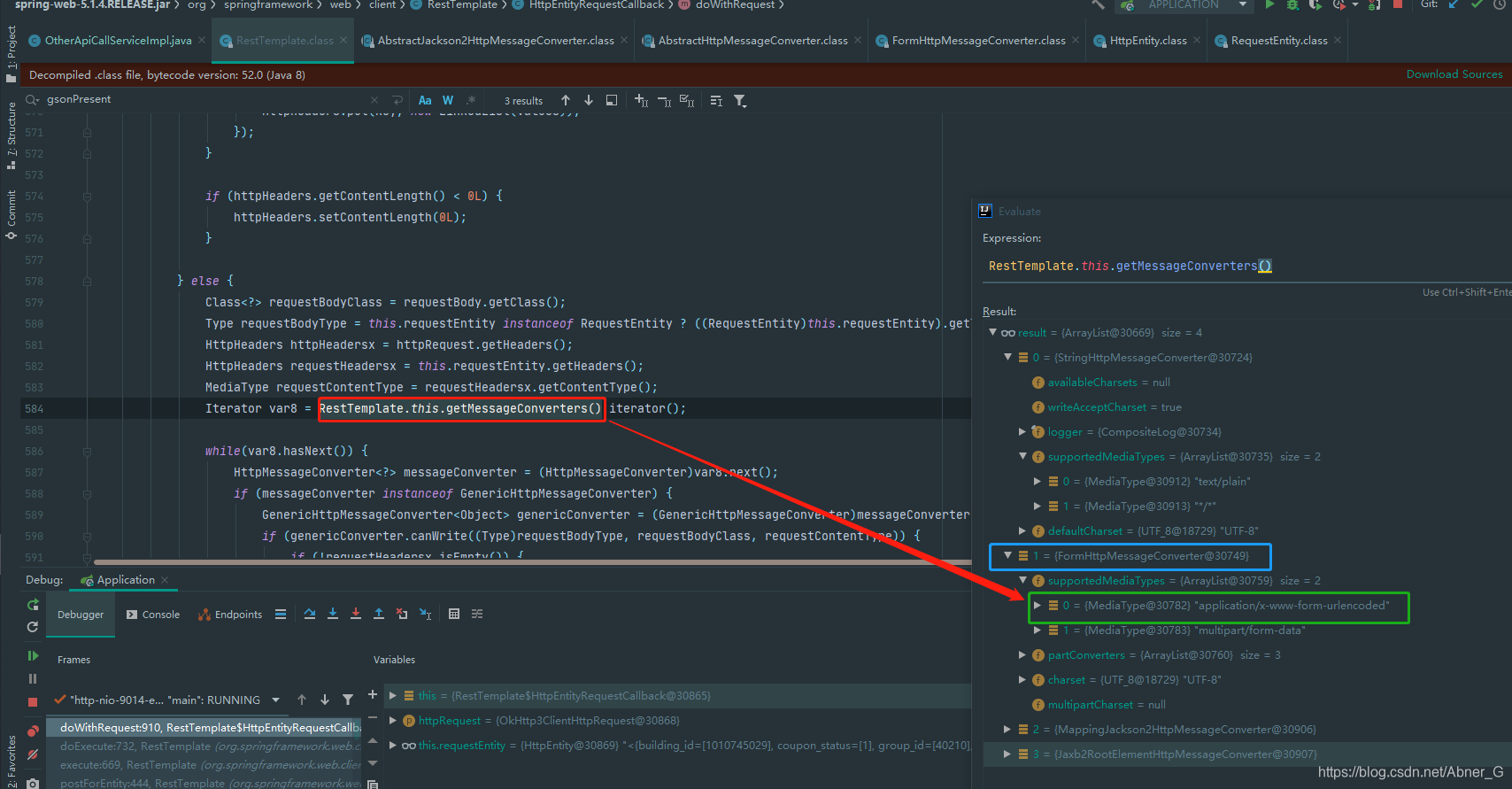1512x789 pixels.
Task: Toggle Mute Breakpoints in debug sidebar
Action: 33,754
